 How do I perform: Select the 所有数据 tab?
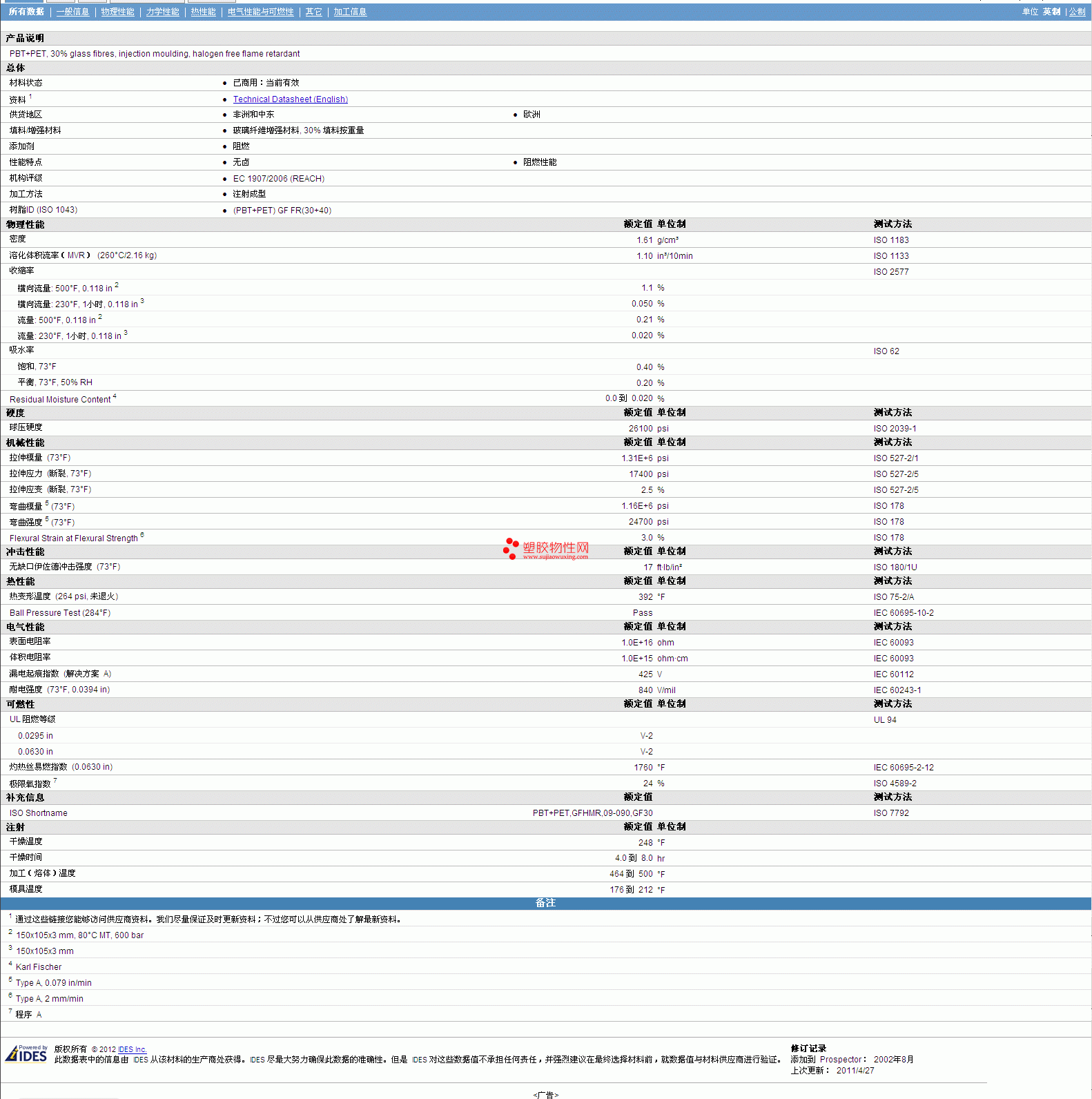(x=26, y=12)
